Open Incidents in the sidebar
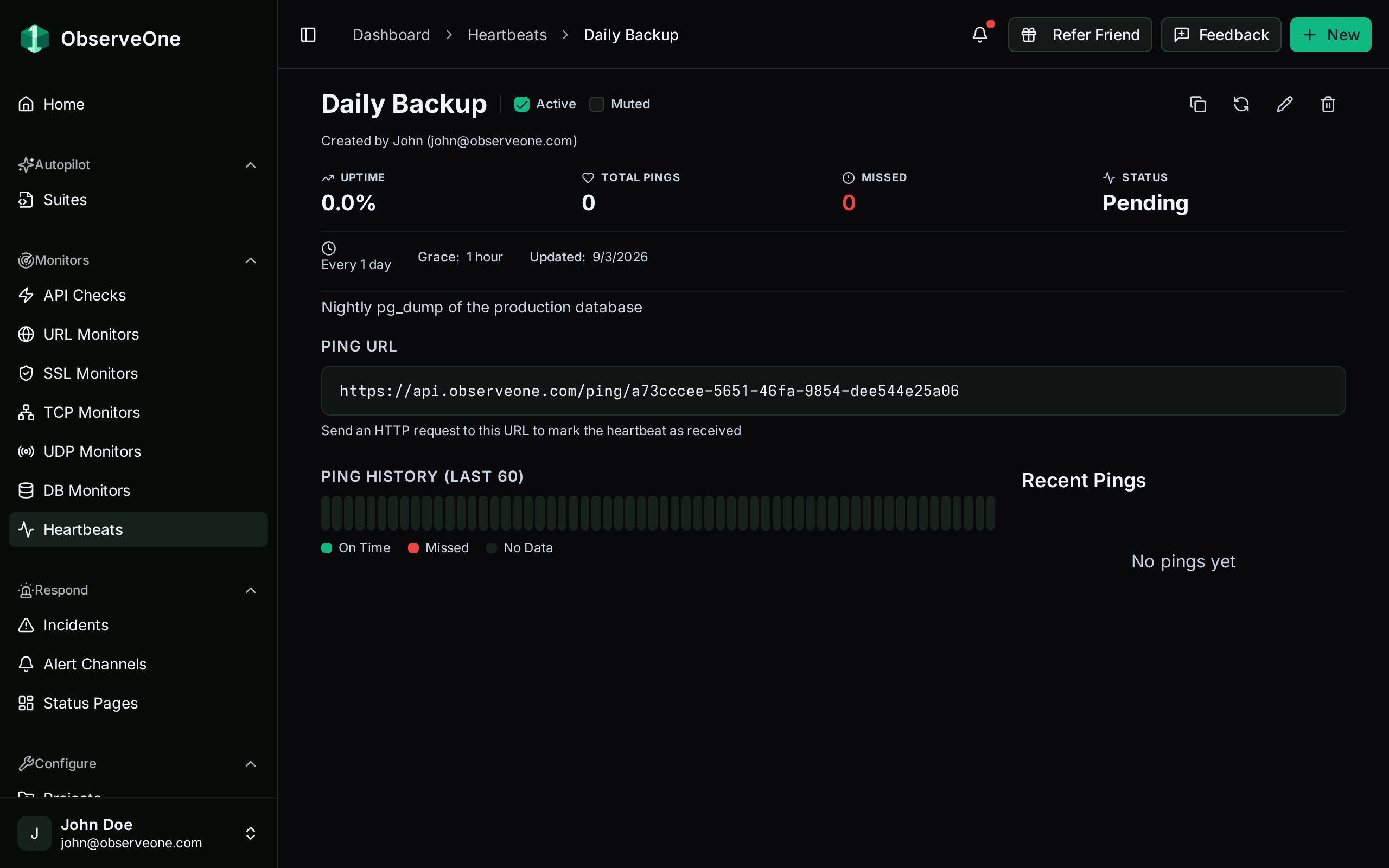The height and width of the screenshot is (868, 1389). tap(138, 625)
